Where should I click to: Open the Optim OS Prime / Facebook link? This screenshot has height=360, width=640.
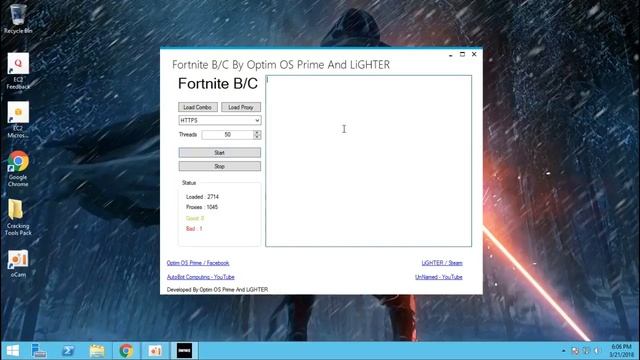click(198, 263)
